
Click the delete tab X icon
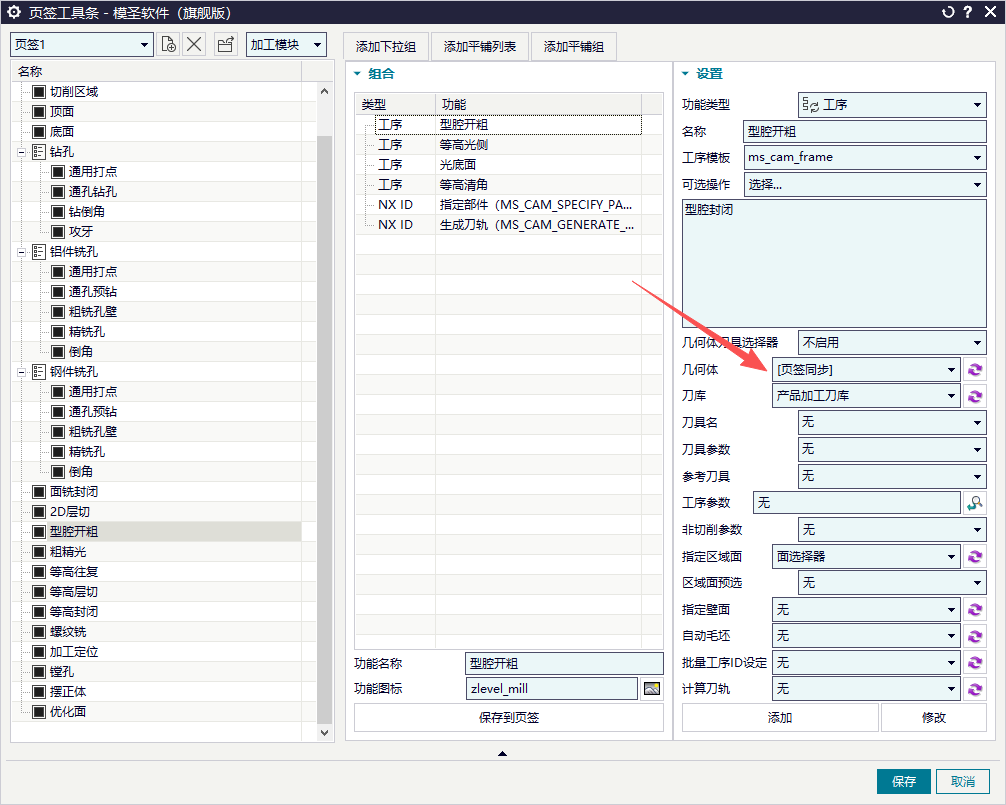point(194,44)
